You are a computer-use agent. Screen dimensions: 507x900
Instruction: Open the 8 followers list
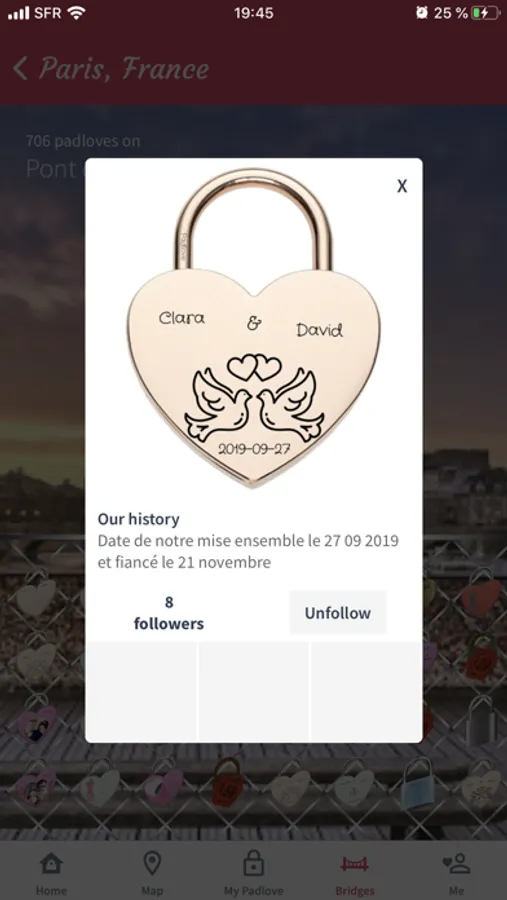[169, 612]
